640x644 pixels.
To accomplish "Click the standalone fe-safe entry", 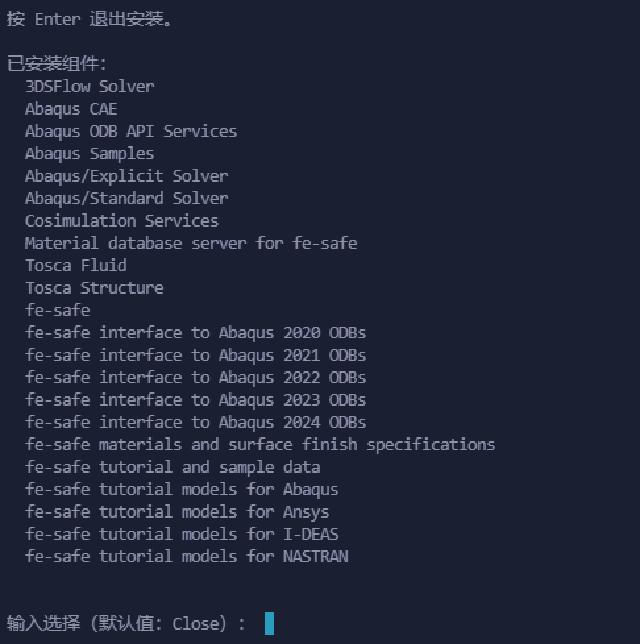I will pyautogui.click(x=57, y=310).
